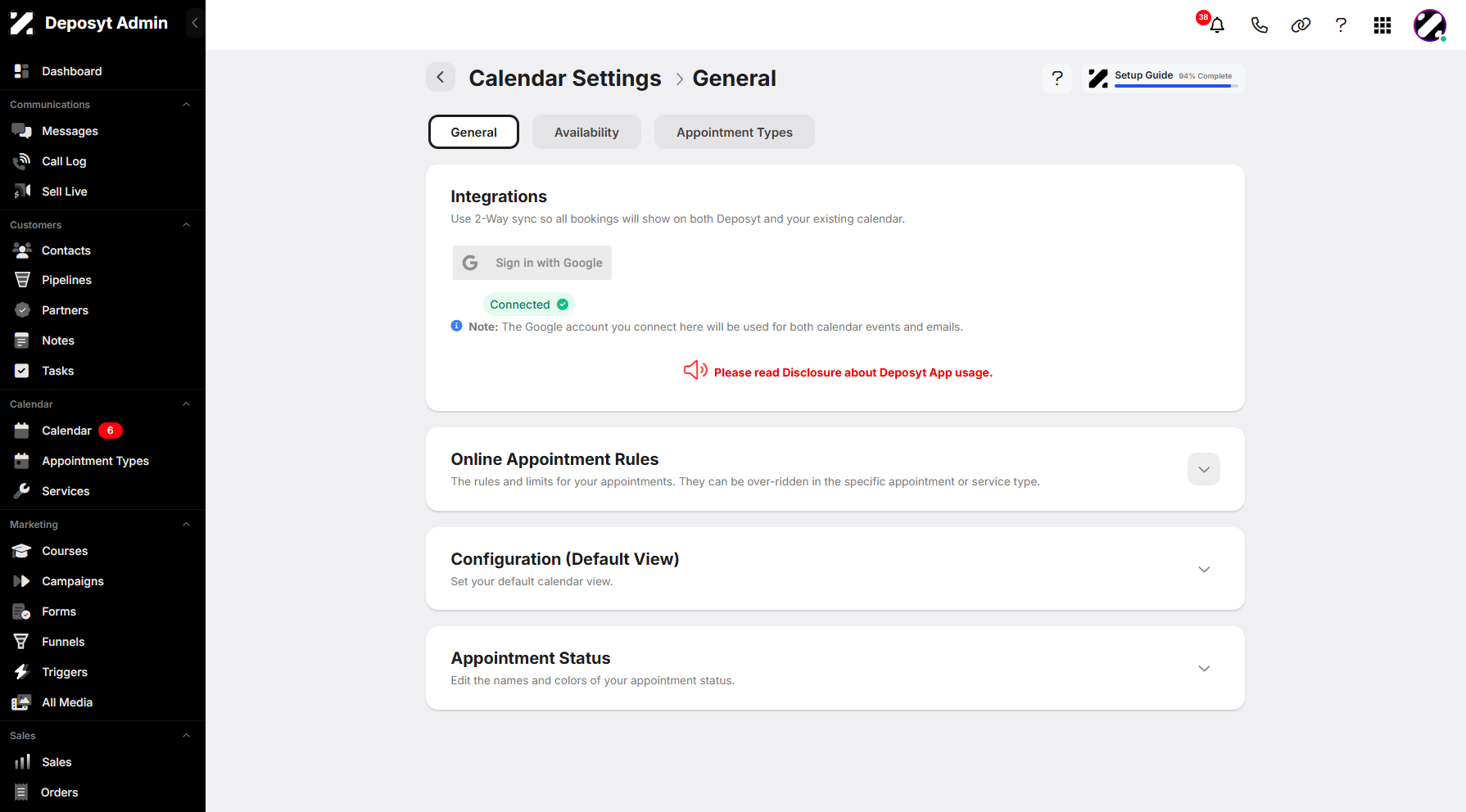The height and width of the screenshot is (812, 1466).
Task: Click the Services wrench icon
Action: (22, 491)
